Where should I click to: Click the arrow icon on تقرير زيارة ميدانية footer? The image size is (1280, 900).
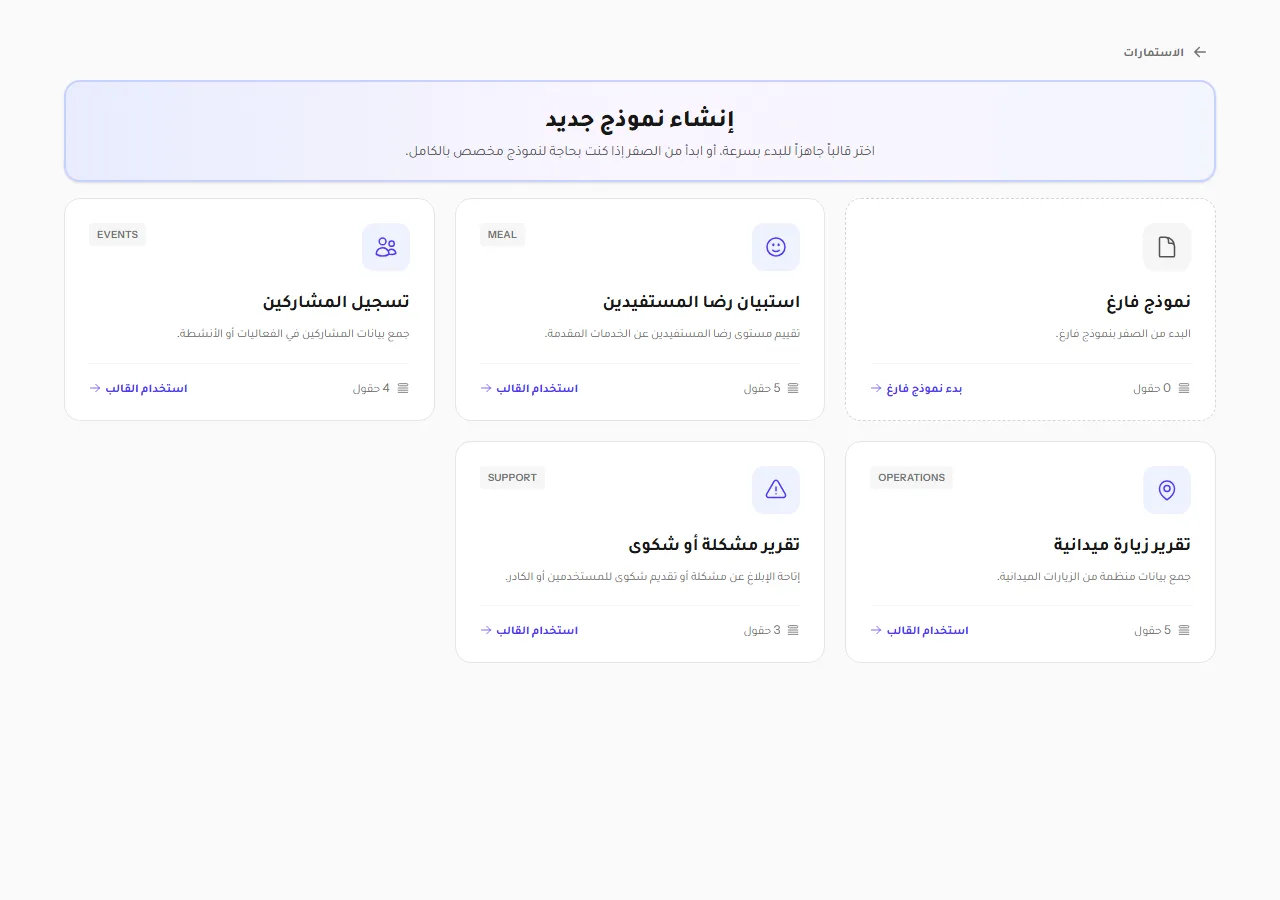coord(876,630)
